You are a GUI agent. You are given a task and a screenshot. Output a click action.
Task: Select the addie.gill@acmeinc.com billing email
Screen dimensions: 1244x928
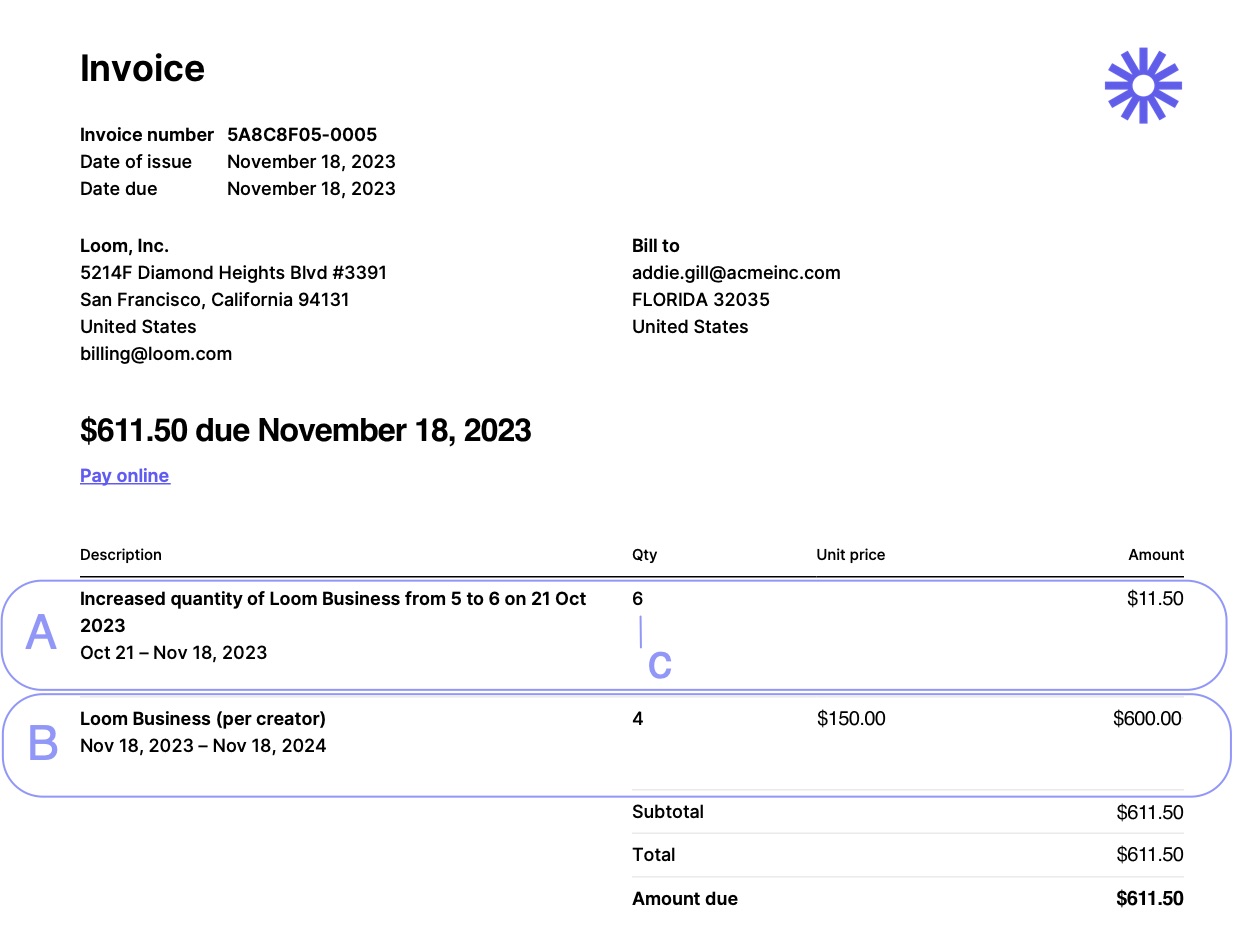[x=736, y=273]
